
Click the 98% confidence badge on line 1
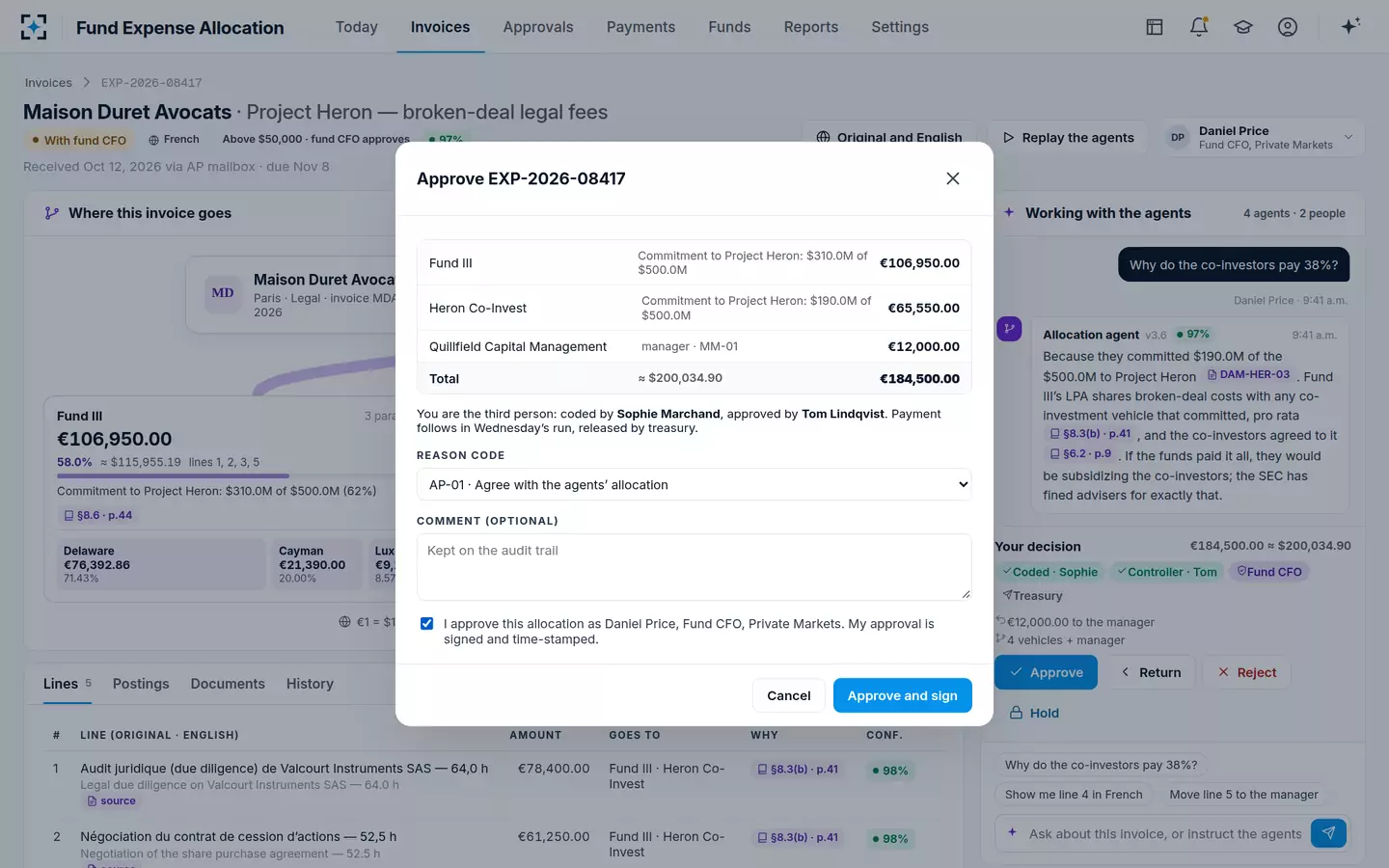tap(889, 771)
